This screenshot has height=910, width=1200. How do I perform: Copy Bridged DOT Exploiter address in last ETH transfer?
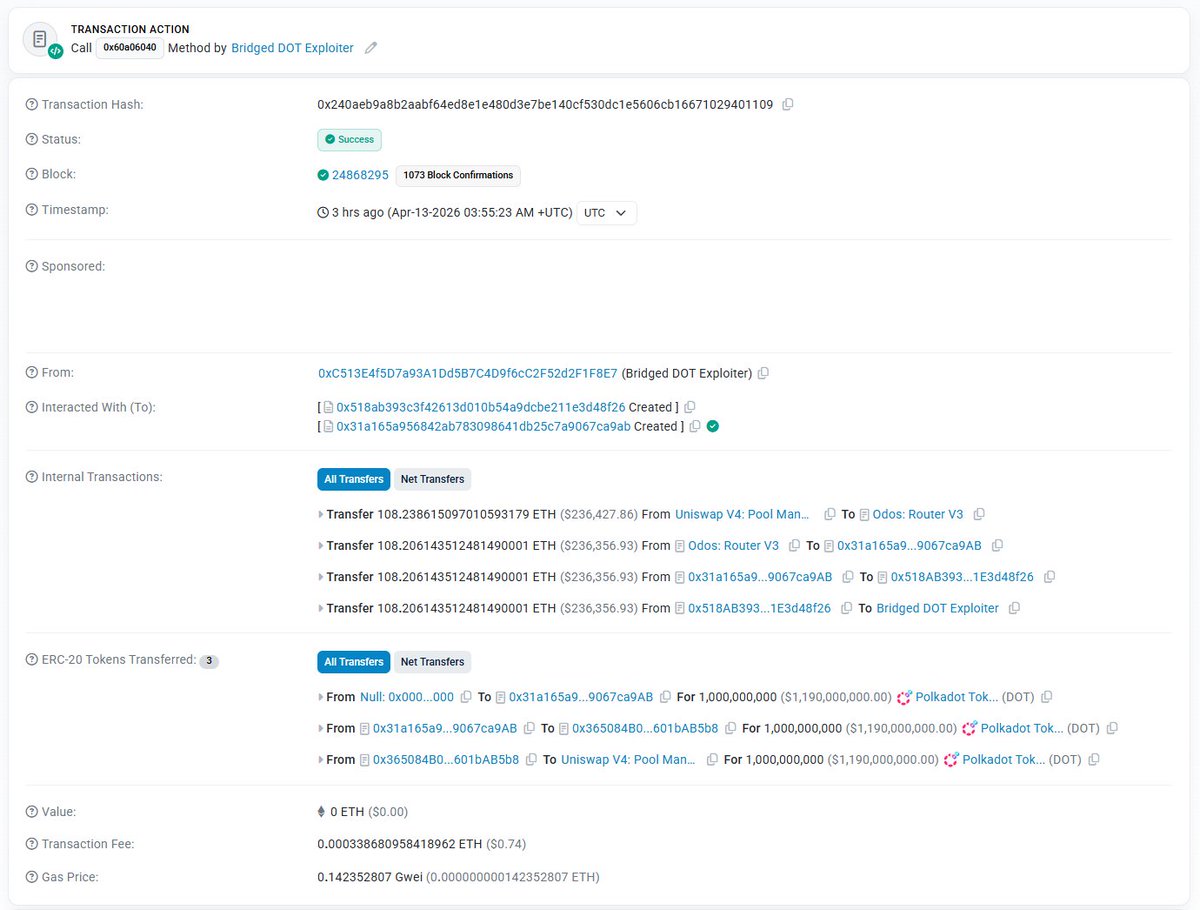click(x=1014, y=608)
